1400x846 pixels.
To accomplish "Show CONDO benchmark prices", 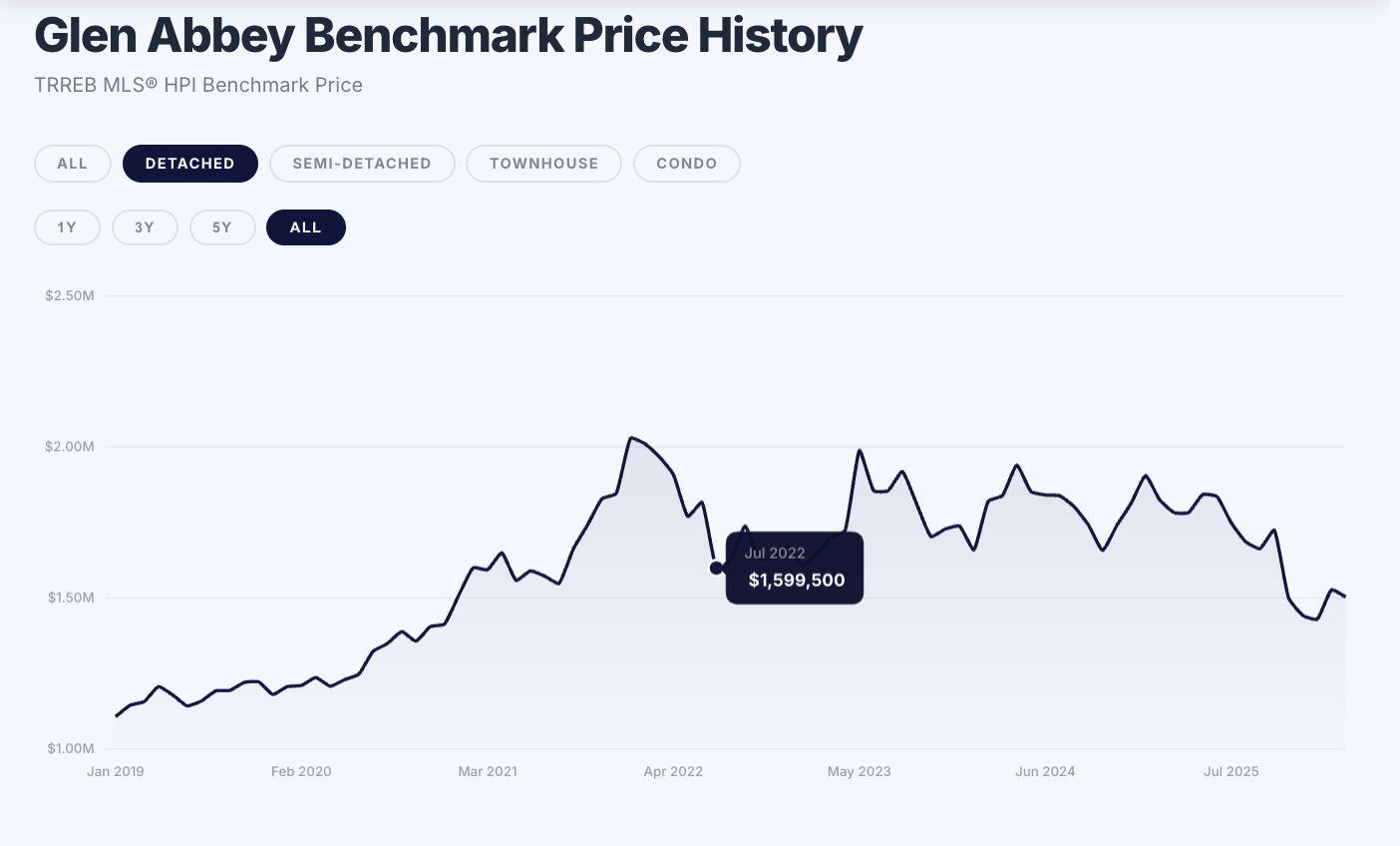I will pos(686,164).
